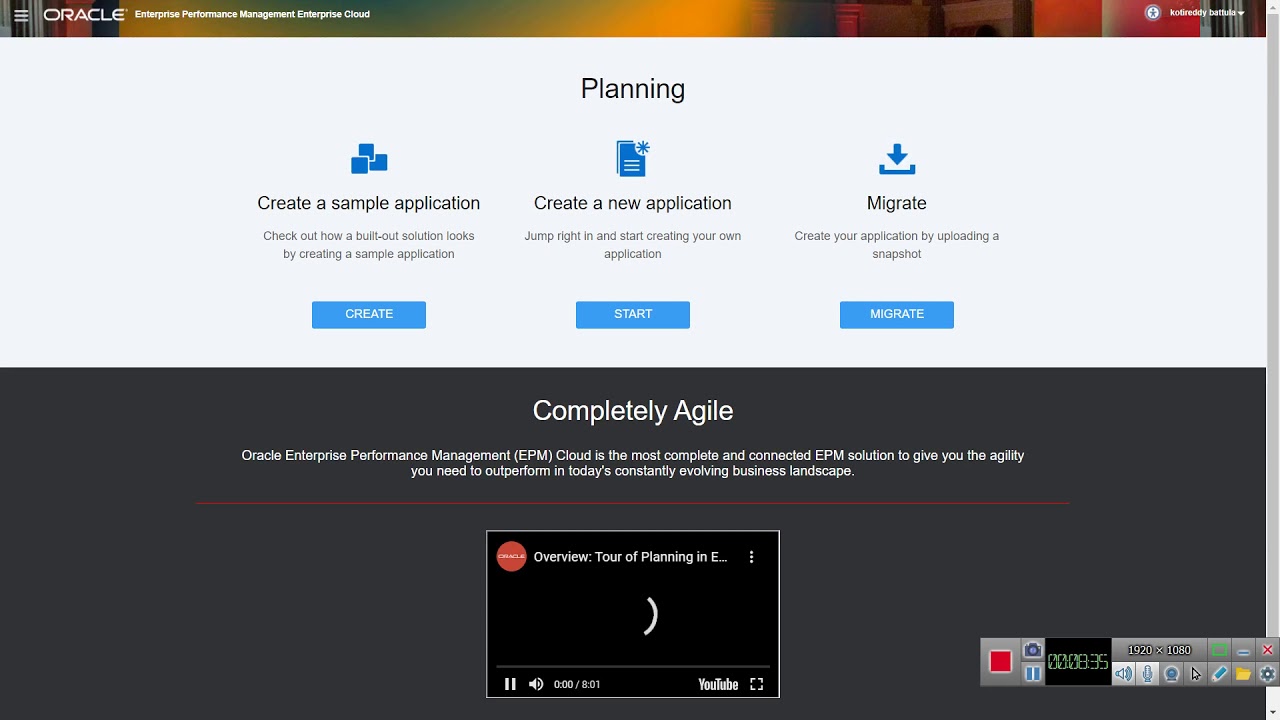Click the page vertical scrollbar
The width and height of the screenshot is (1280, 720).
coord(1273,360)
